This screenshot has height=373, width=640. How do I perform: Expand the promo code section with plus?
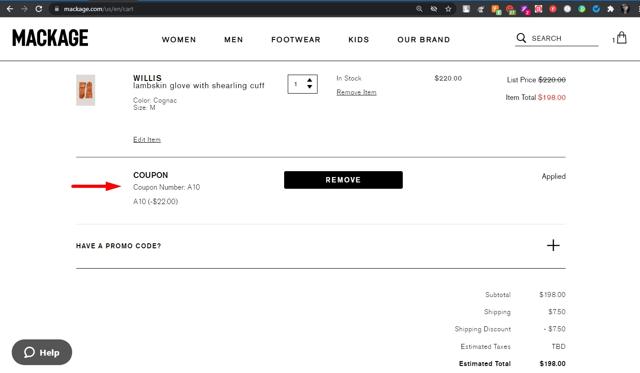(x=553, y=245)
